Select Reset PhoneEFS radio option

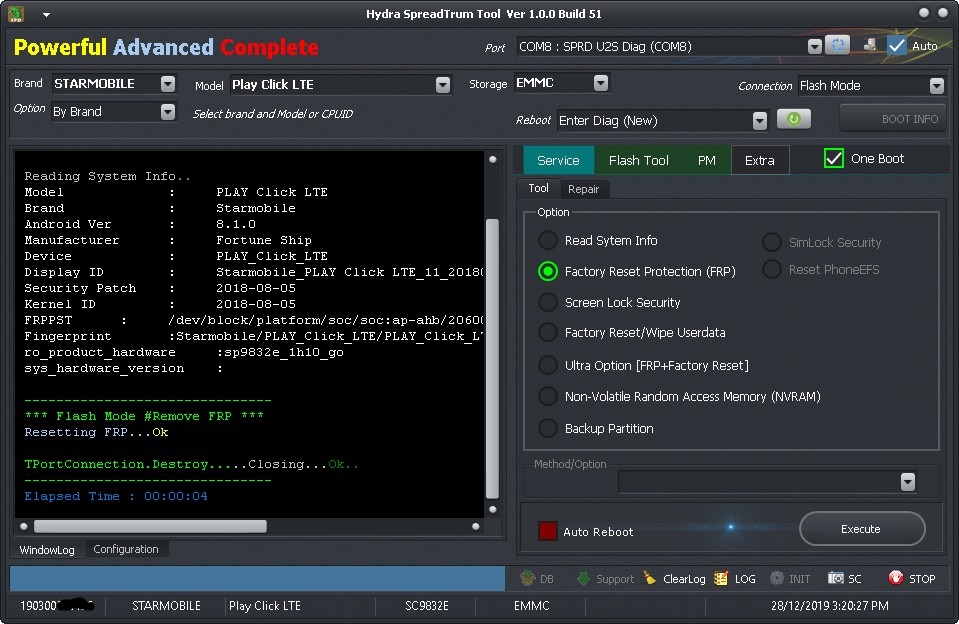pyautogui.click(x=772, y=269)
